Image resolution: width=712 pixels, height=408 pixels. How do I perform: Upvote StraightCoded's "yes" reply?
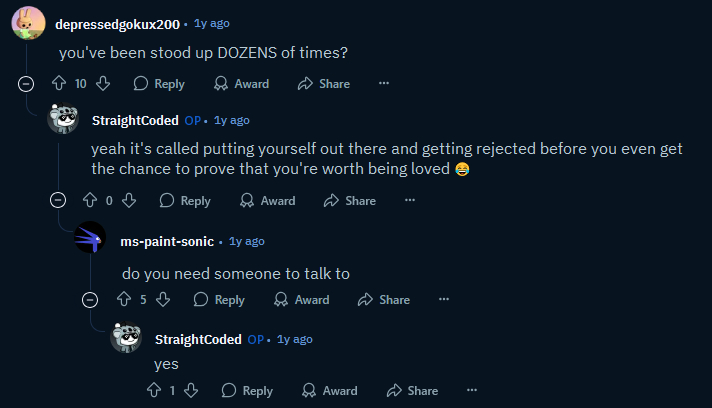point(155,390)
